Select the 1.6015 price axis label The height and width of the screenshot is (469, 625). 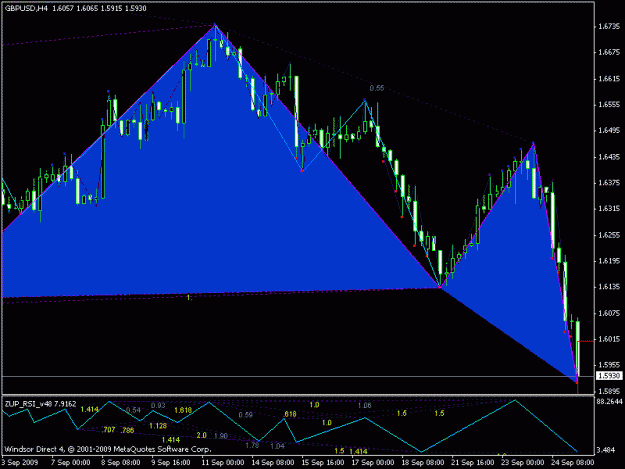[609, 339]
